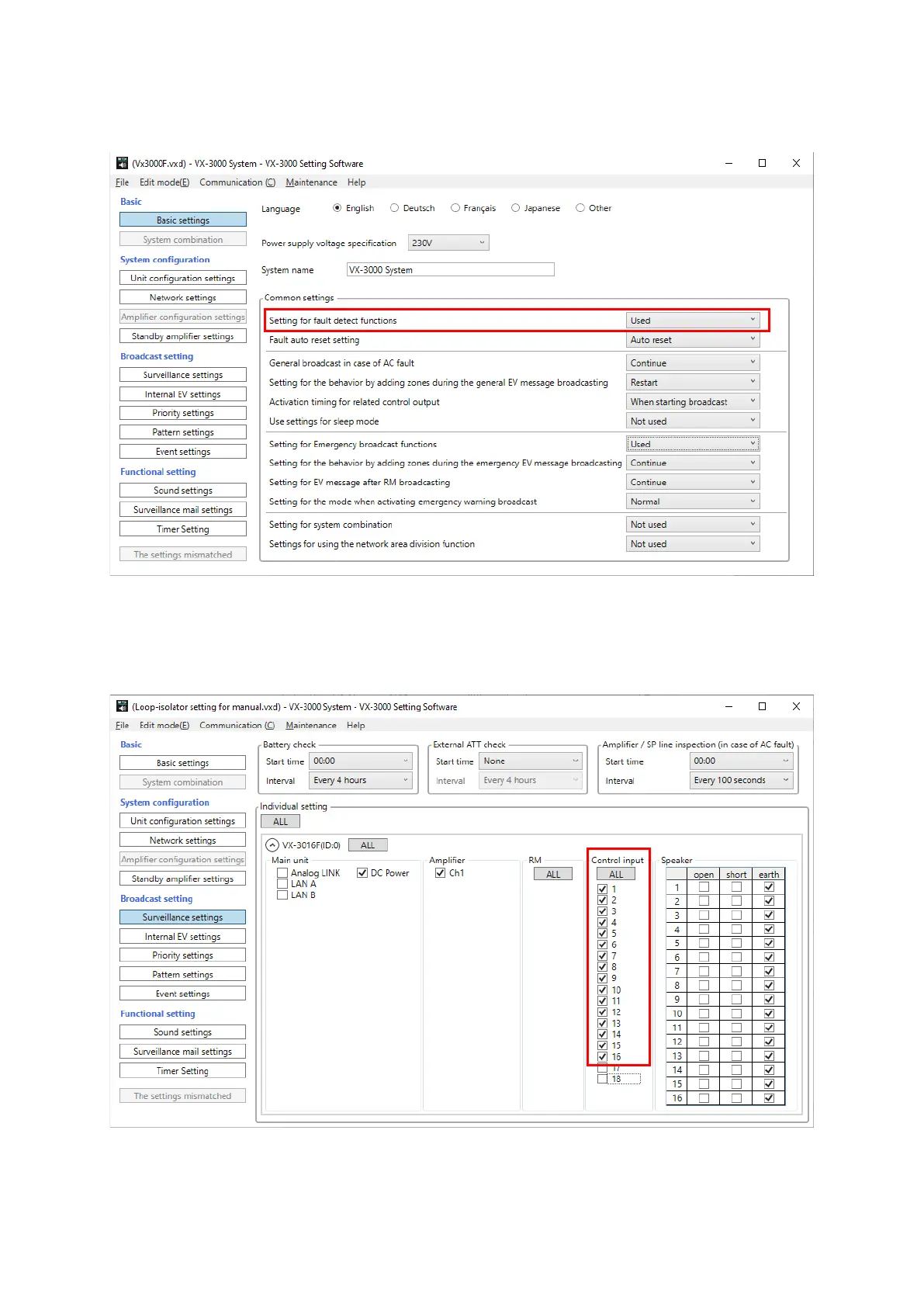924x1307 pixels.
Task: Uncheck the DC Power checkbox
Action: (x=362, y=873)
